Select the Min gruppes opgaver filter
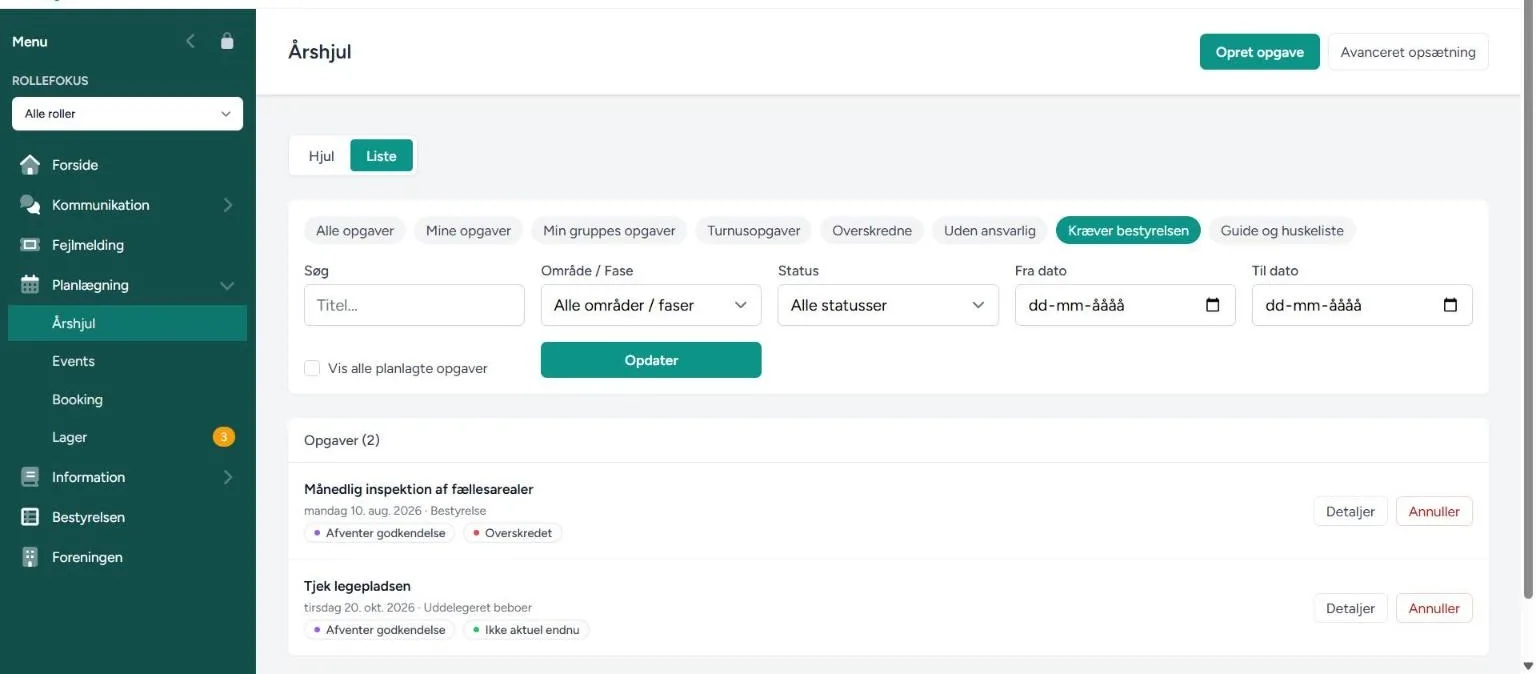 pyautogui.click(x=609, y=231)
